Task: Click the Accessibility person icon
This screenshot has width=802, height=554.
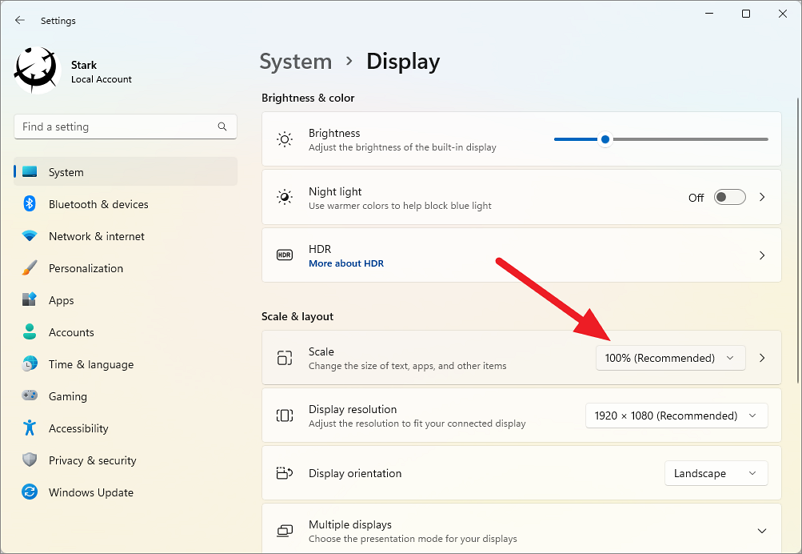Action: [30, 428]
